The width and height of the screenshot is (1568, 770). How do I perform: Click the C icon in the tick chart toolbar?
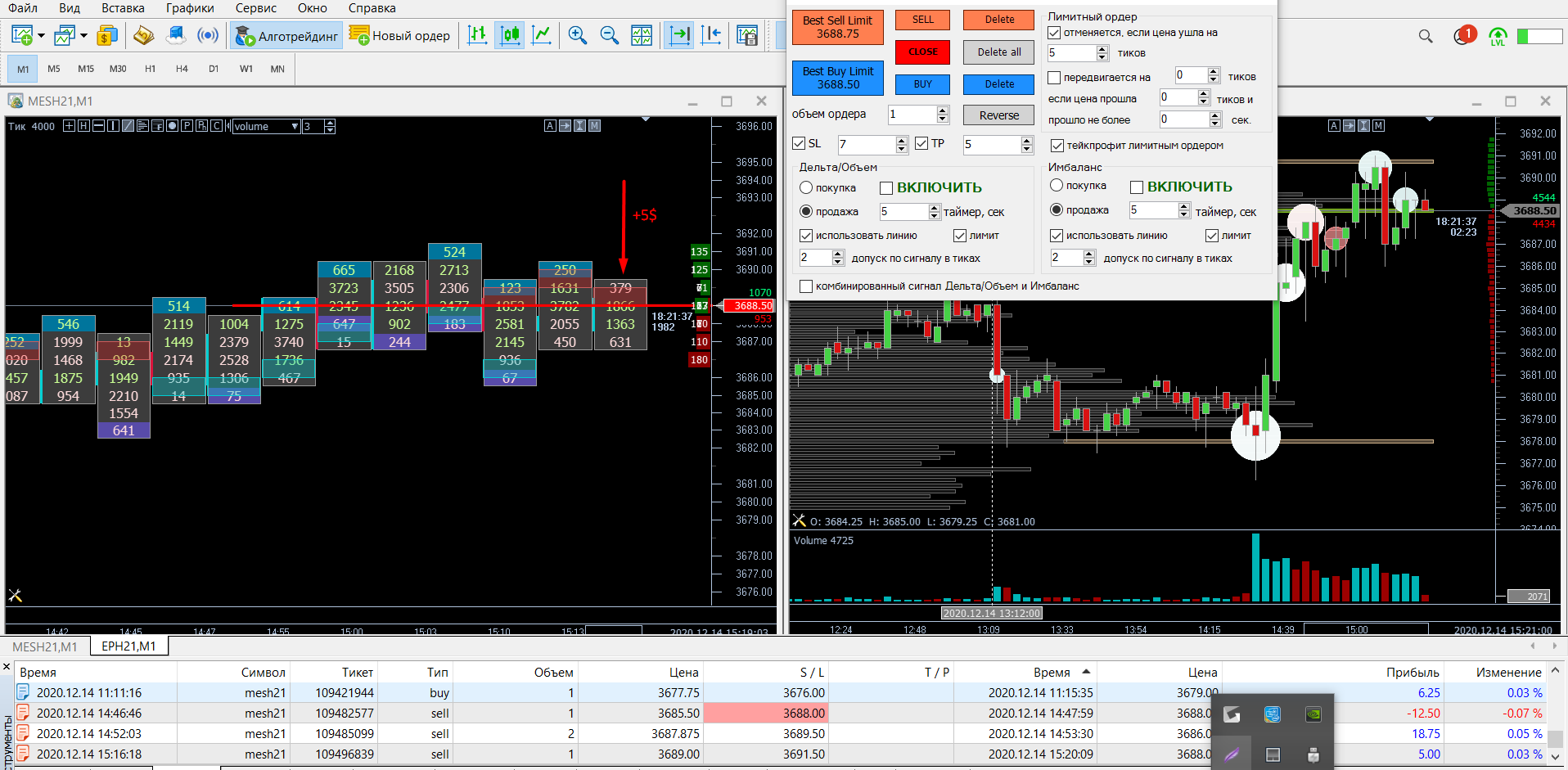(216, 126)
